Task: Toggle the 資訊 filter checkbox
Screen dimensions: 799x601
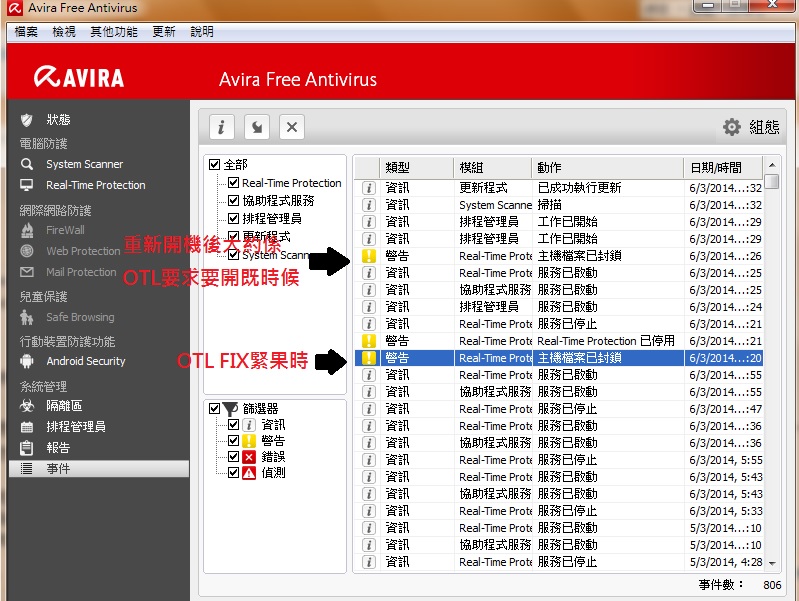Action: (x=233, y=425)
